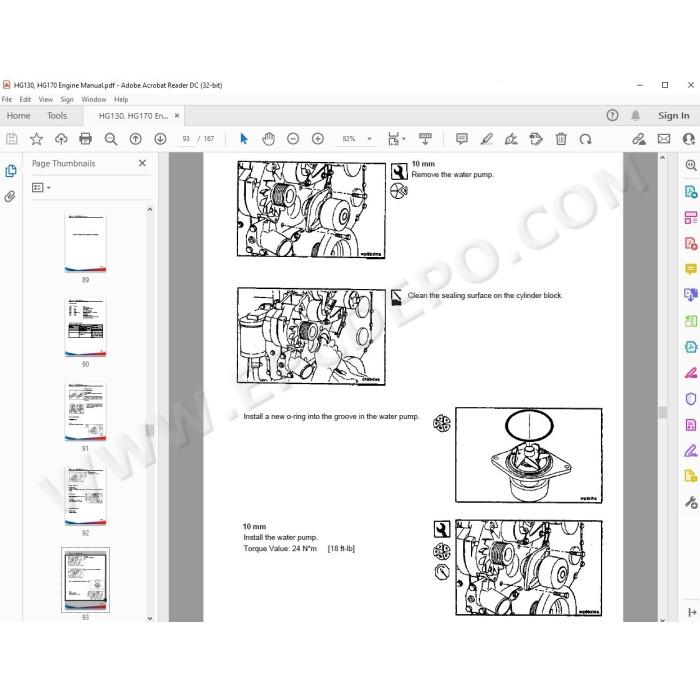Zoom in with the plus icon
Screen dimensions: 700x700
tap(318, 139)
